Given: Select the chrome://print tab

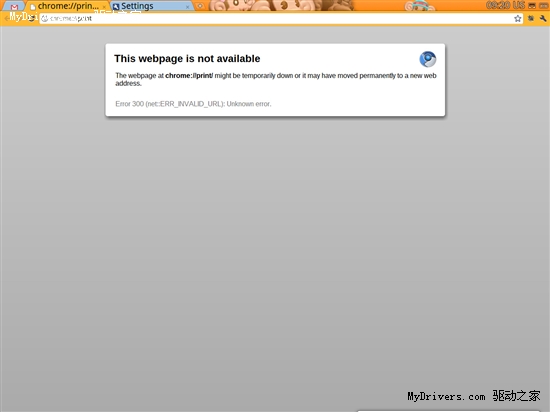Looking at the screenshot, I should click(x=67, y=6).
